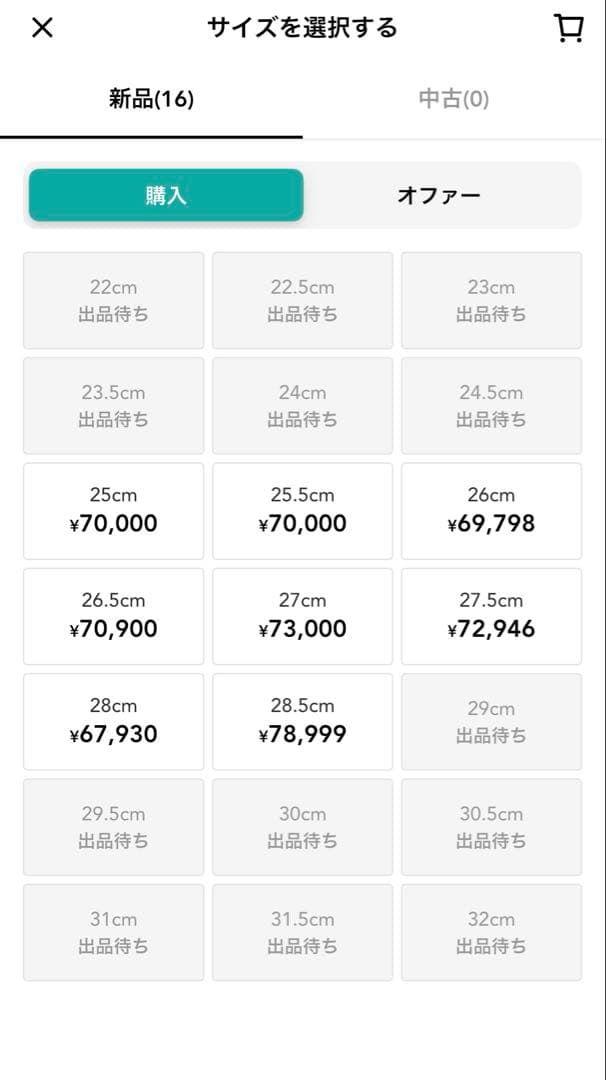Select the 27cm ¥73,000 listing

(302, 615)
